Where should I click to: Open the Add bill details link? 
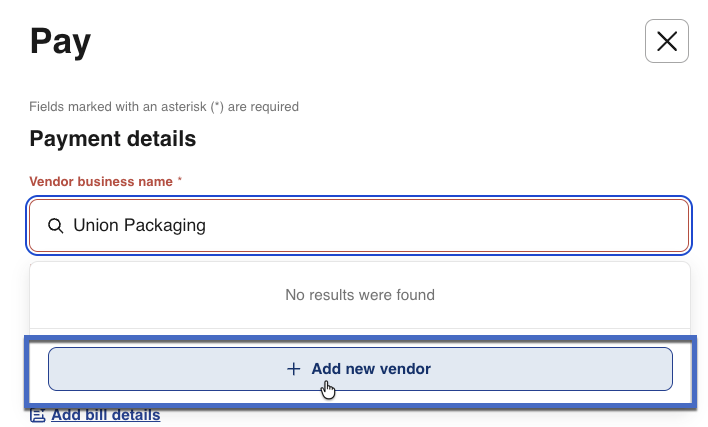(x=105, y=415)
